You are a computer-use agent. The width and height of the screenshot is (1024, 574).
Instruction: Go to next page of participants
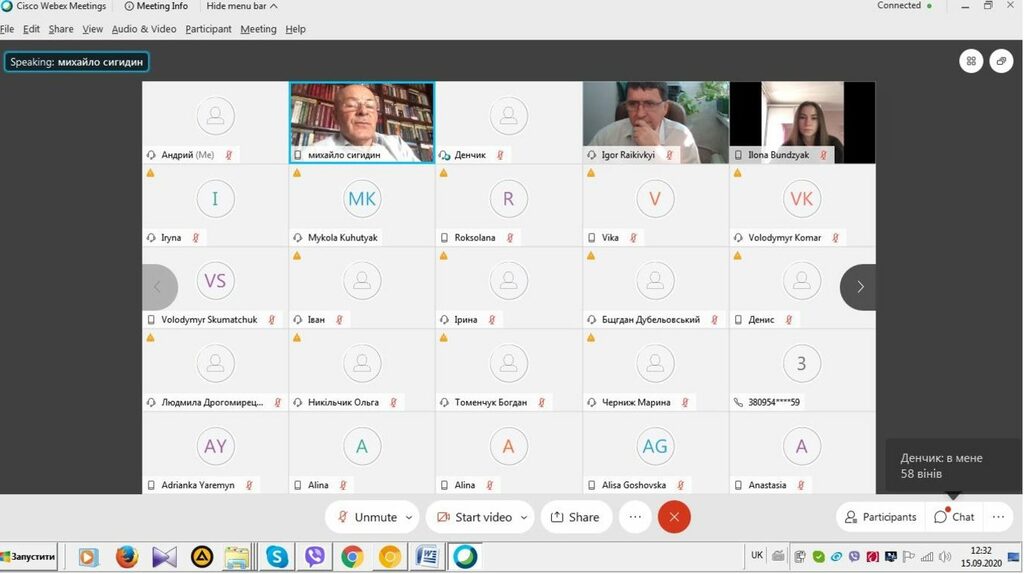point(859,287)
